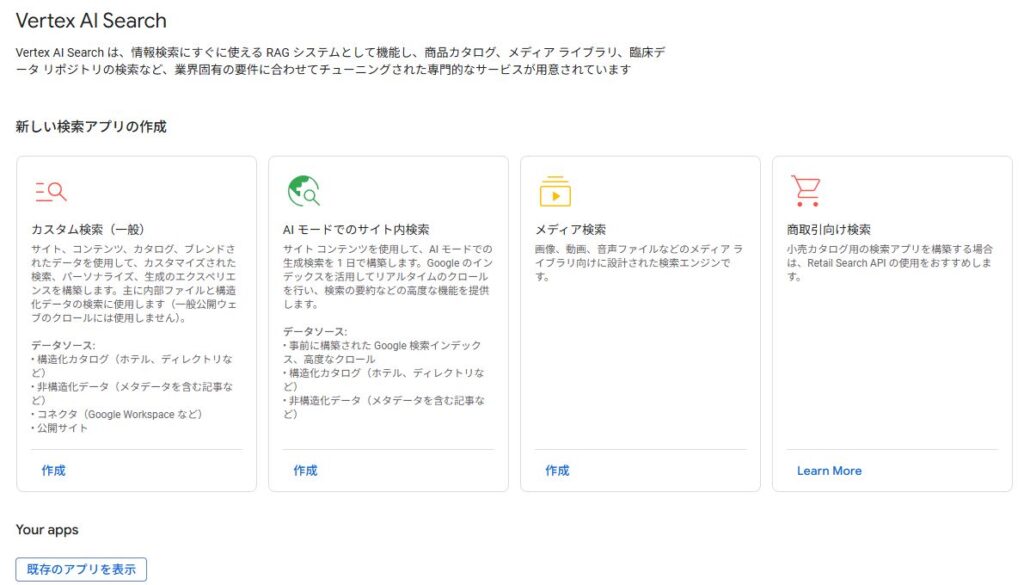Image resolution: width=1024 pixels, height=585 pixels.
Task: Select the メディア検索 card title
Action: [572, 229]
